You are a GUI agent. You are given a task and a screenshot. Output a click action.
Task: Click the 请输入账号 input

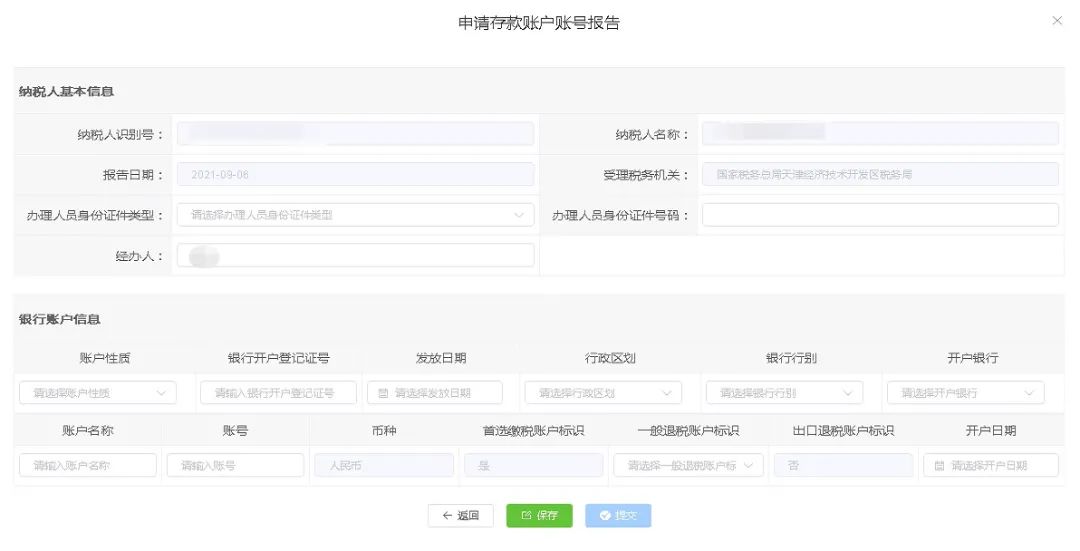pos(235,466)
